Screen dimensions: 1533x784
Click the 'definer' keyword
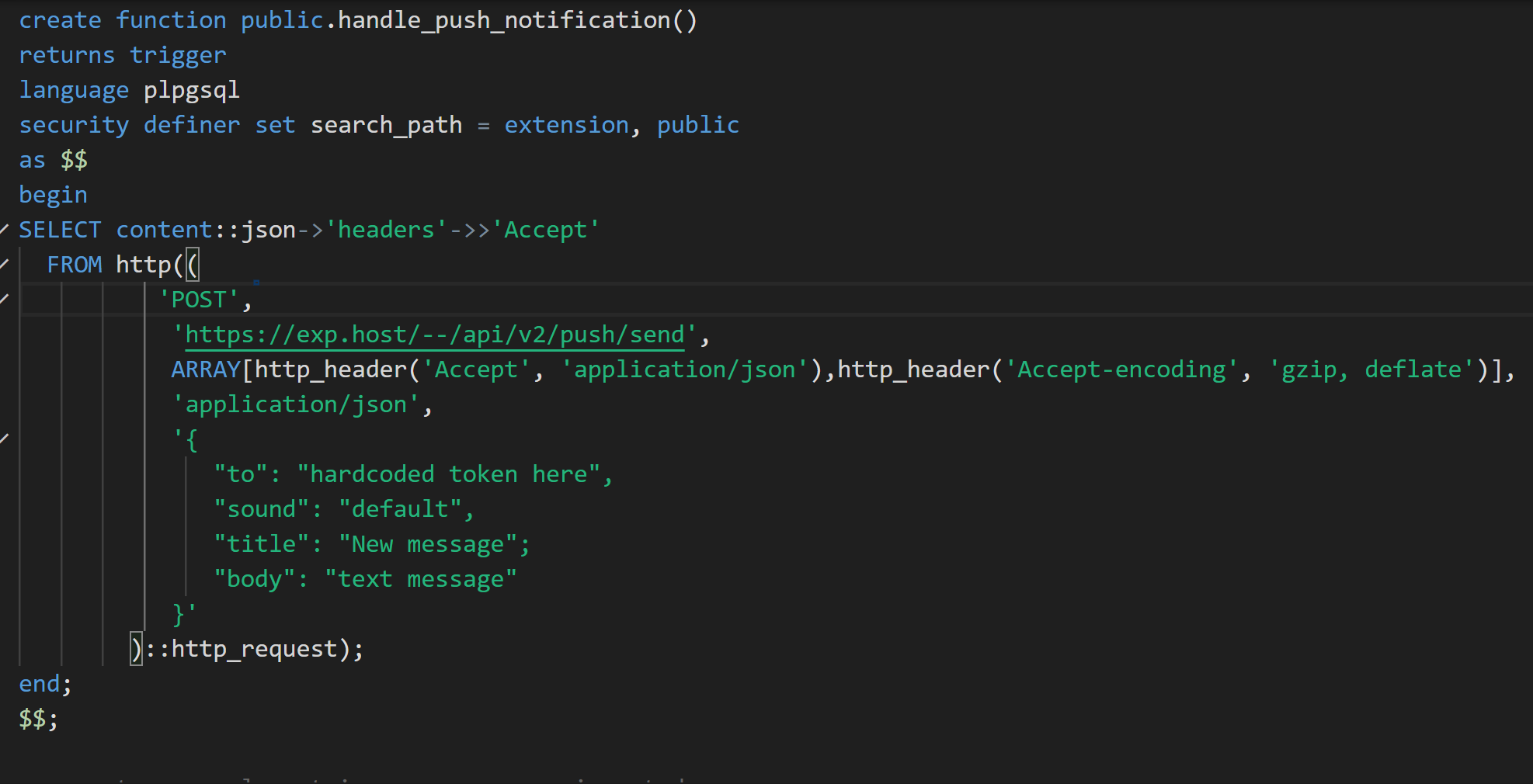coord(192,125)
